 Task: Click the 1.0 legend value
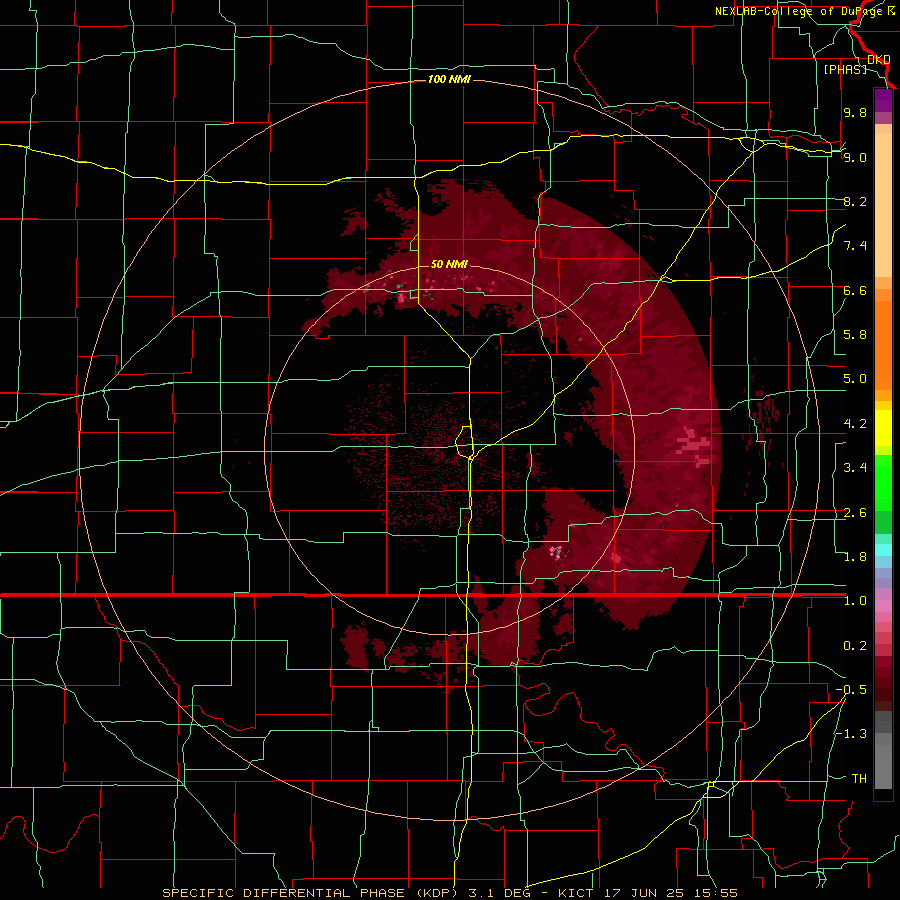[x=855, y=601]
